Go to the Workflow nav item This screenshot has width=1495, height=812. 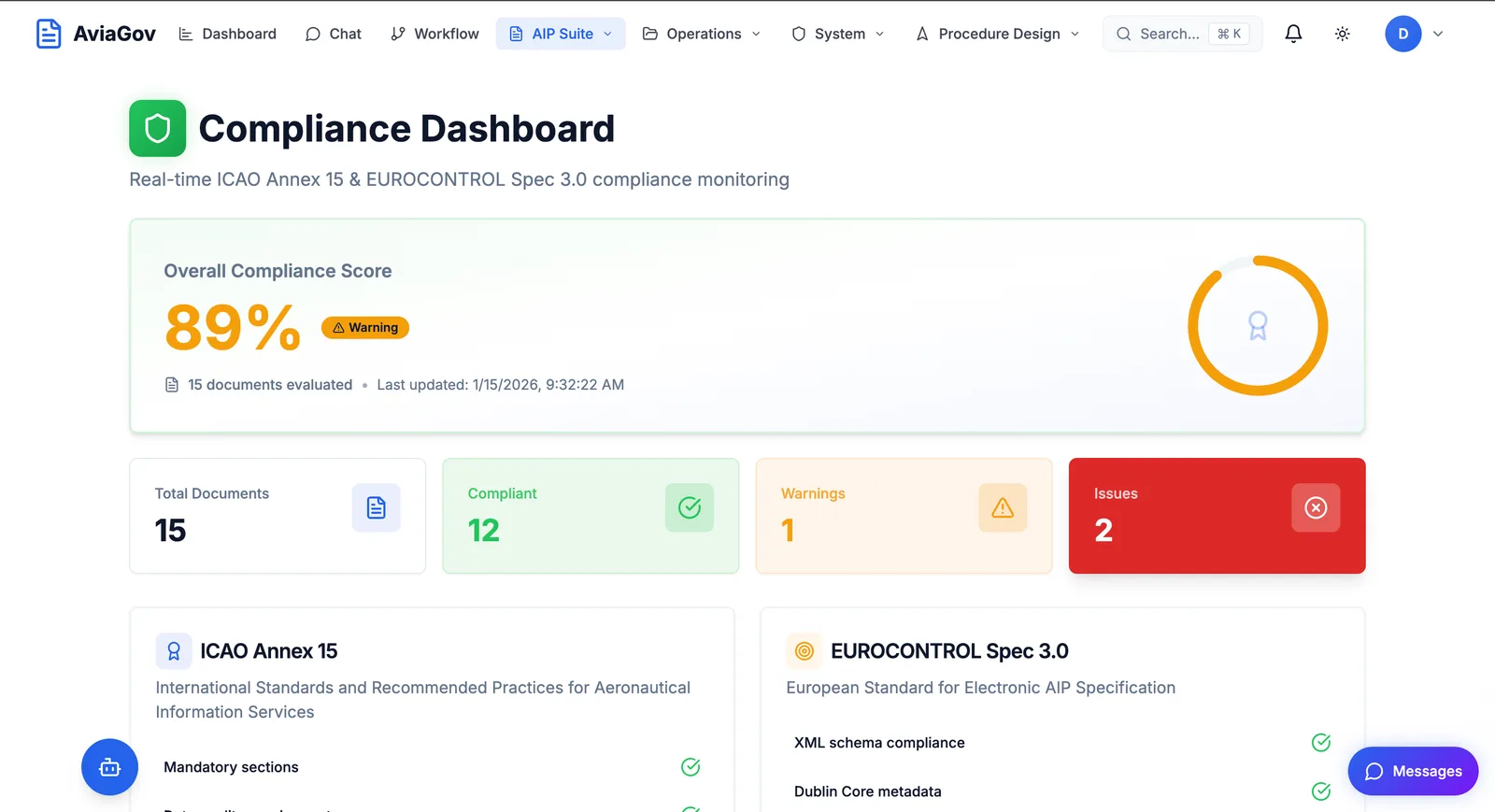pyautogui.click(x=434, y=34)
